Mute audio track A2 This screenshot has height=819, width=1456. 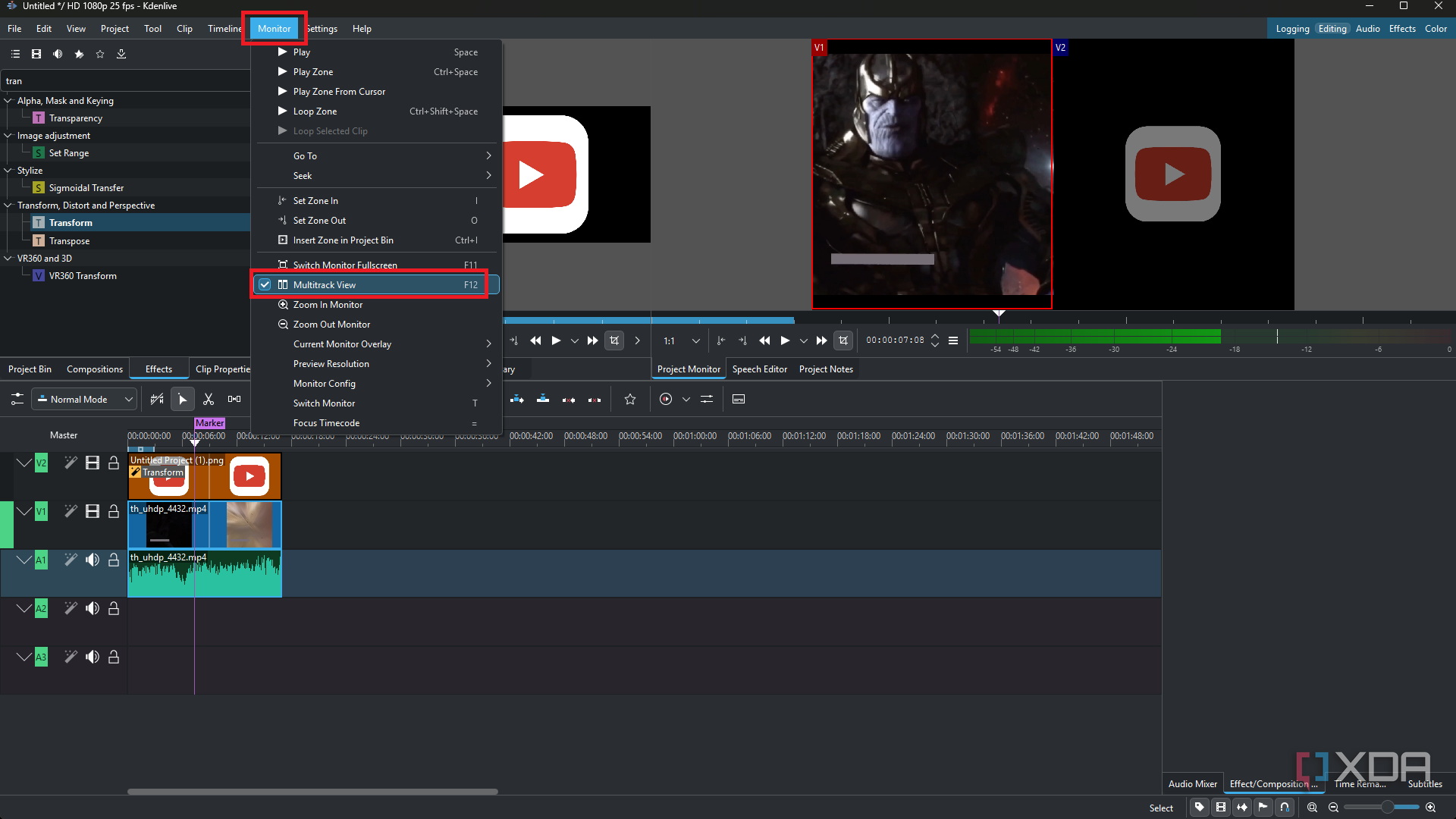point(93,608)
